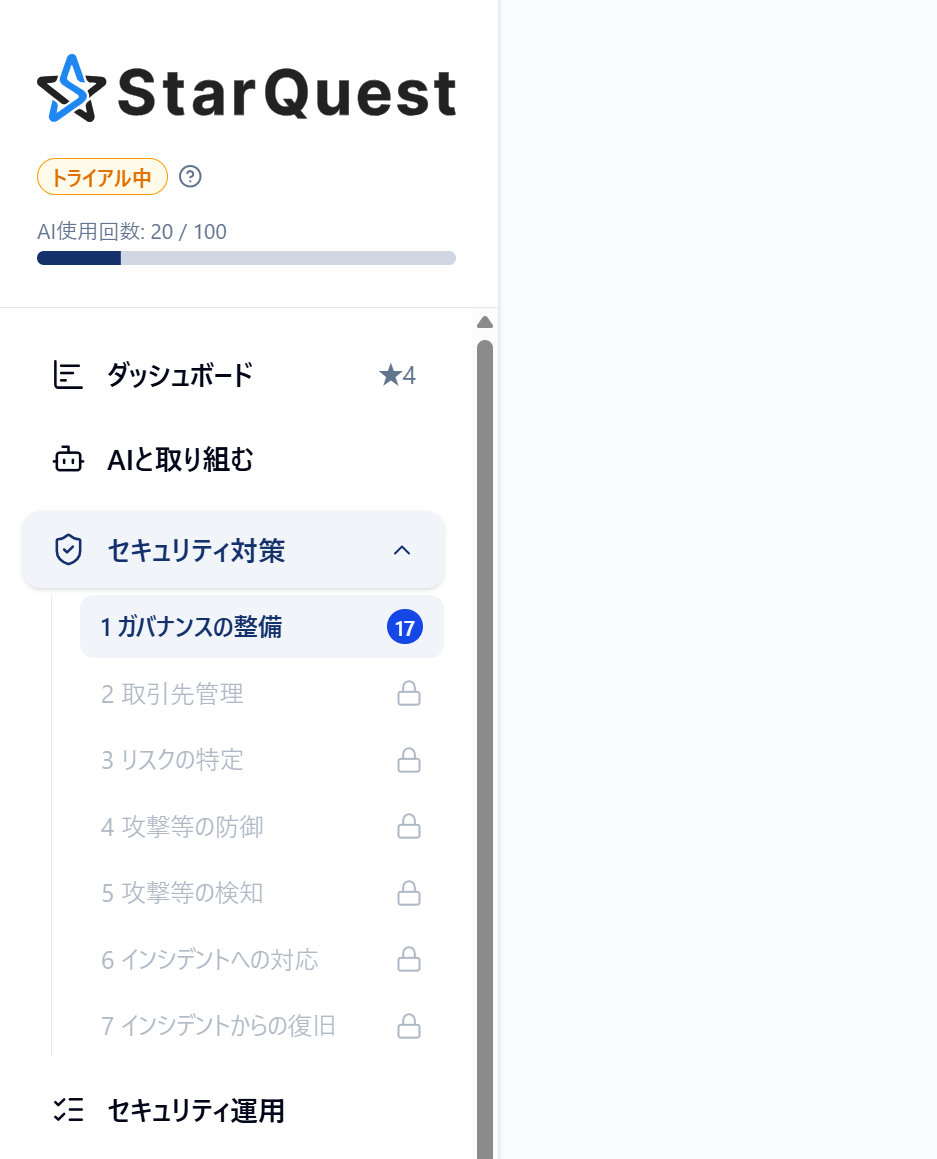
Task: Click the lock icon next to リスクの特定
Action: 409,760
